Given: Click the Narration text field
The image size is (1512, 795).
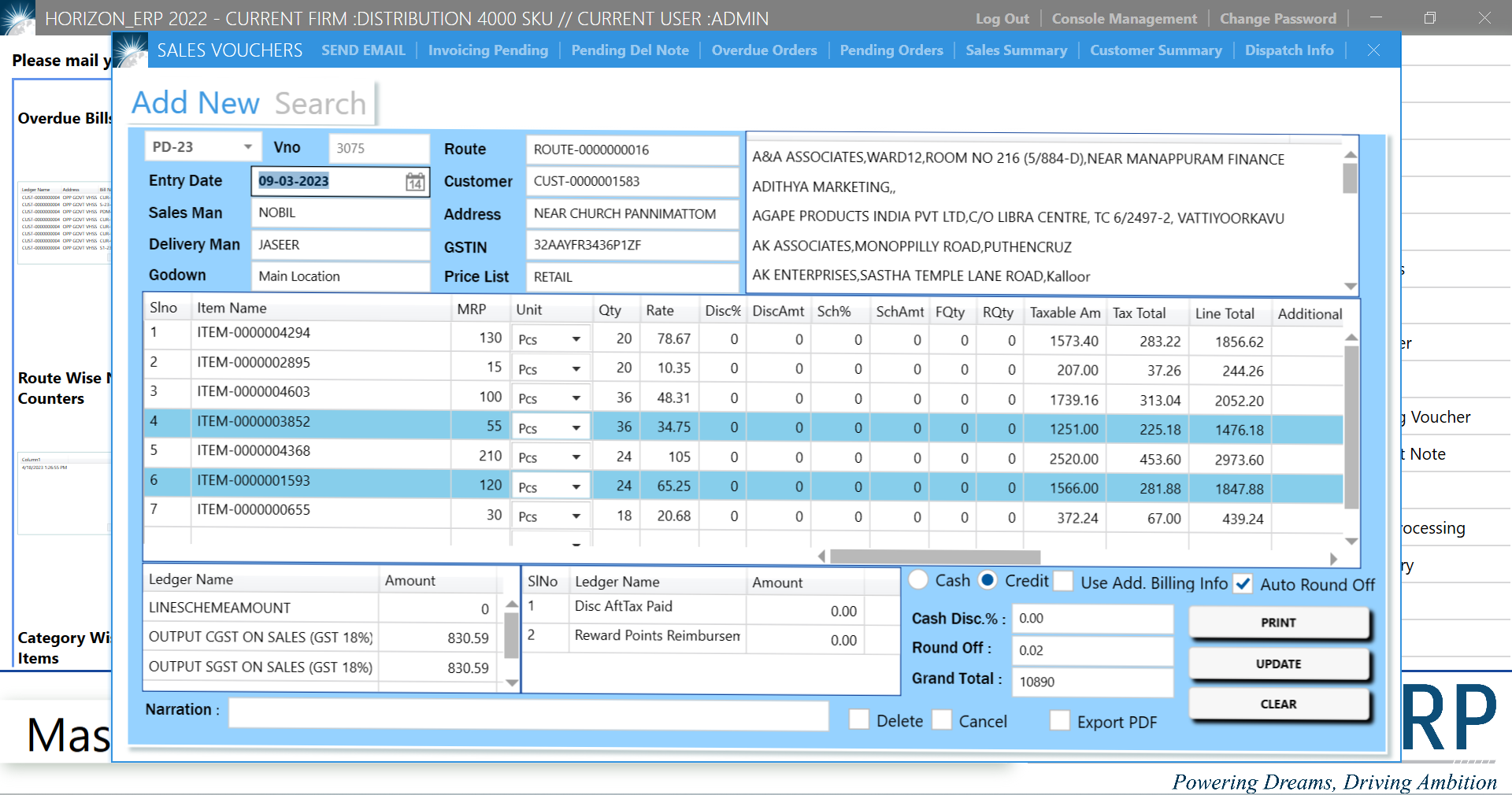Looking at the screenshot, I should click(528, 715).
